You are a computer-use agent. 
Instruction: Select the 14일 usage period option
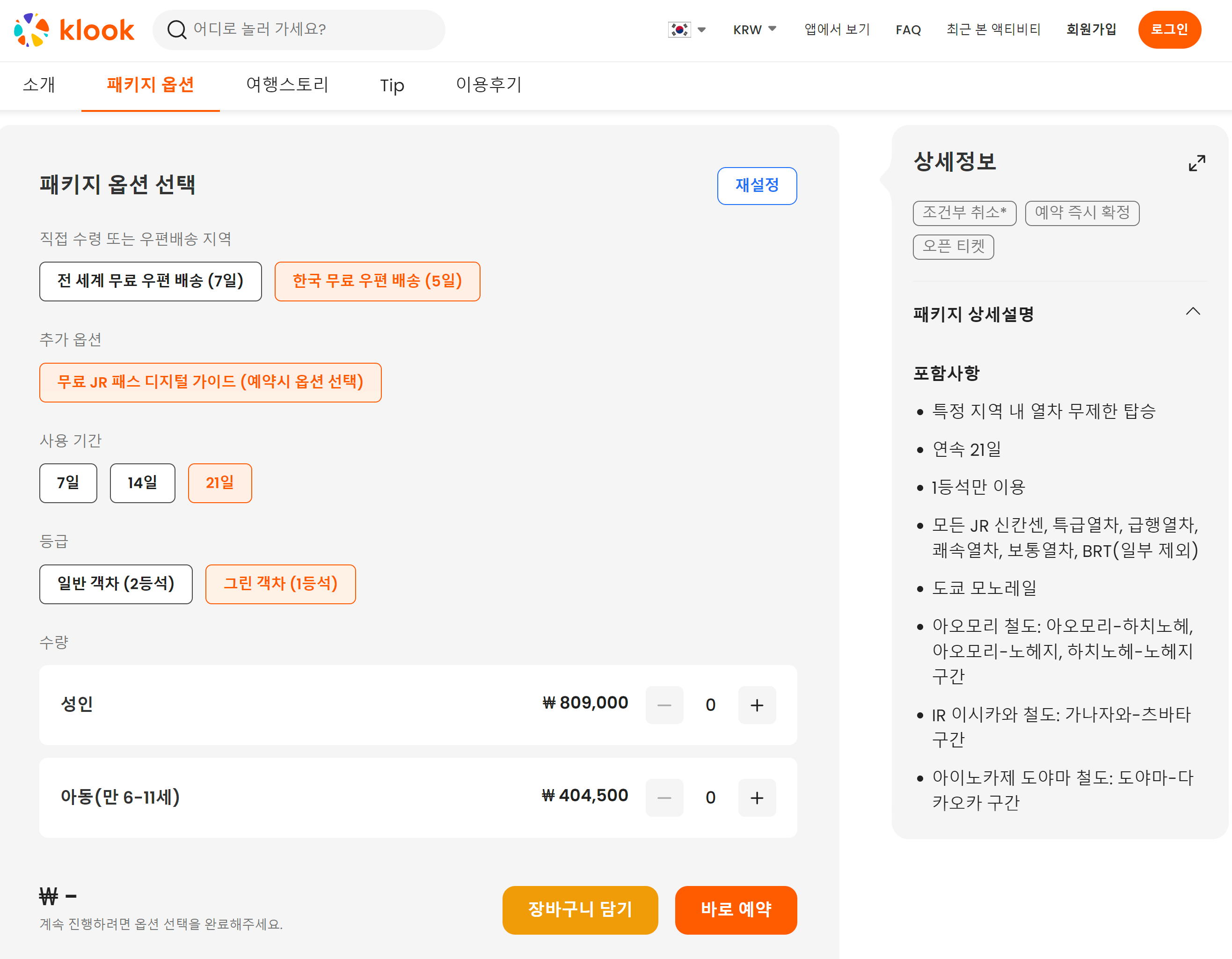click(142, 483)
